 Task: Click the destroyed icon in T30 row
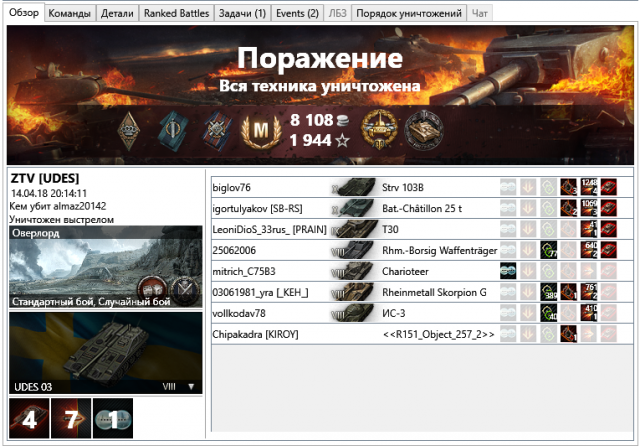click(608, 229)
